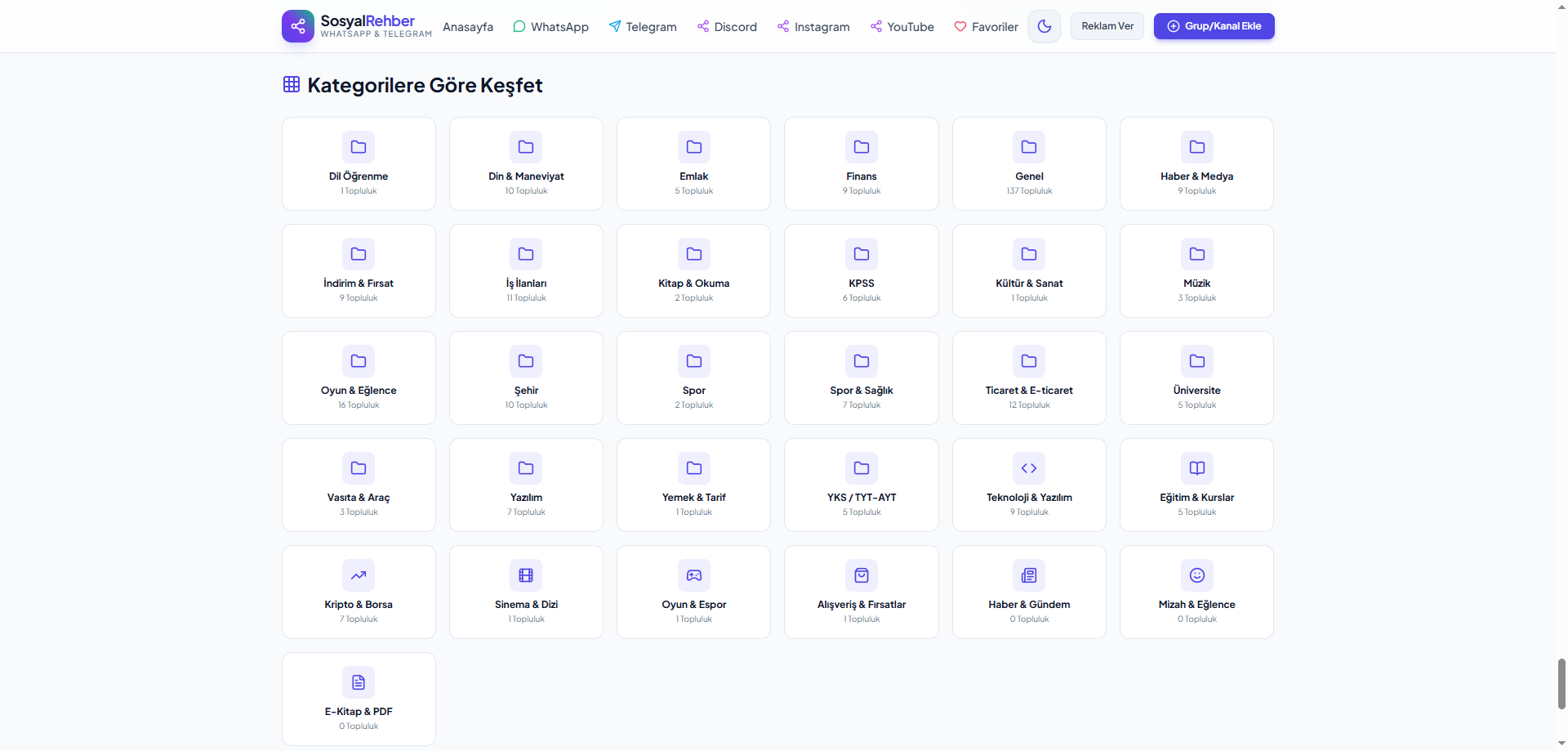Click the İndirim & Fırsat folder icon
This screenshot has width=1568, height=751.
(359, 254)
